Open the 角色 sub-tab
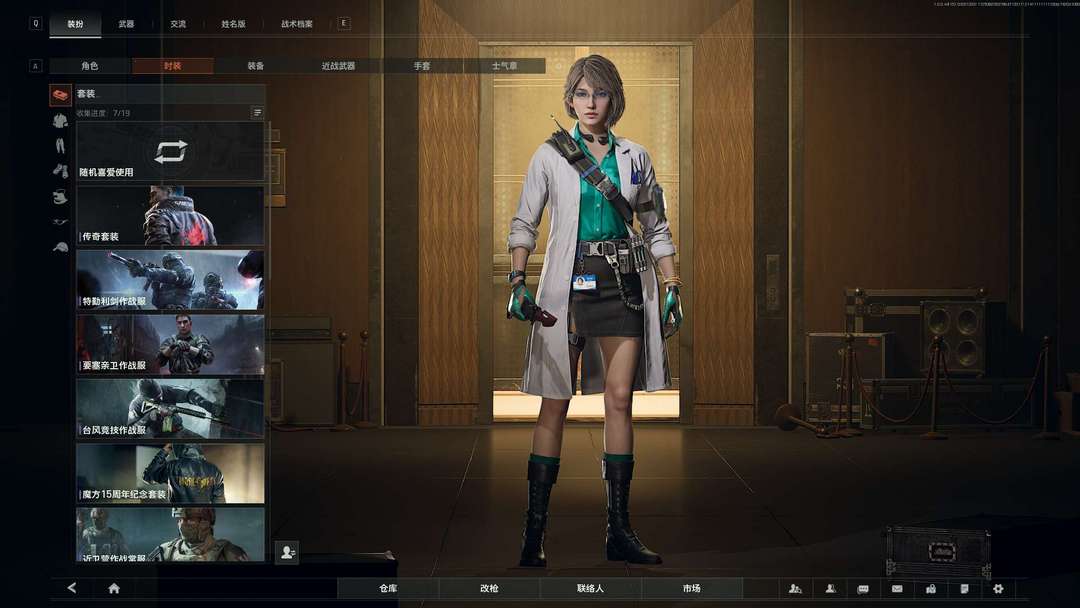 (90, 66)
